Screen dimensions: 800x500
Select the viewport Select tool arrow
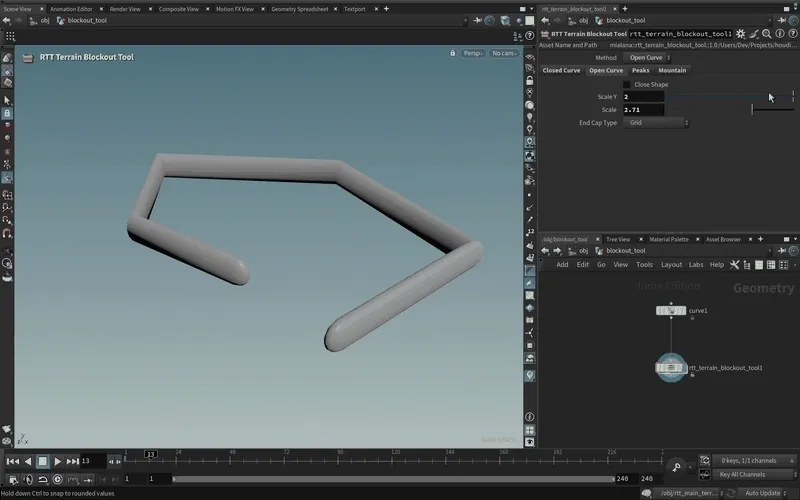click(7, 100)
